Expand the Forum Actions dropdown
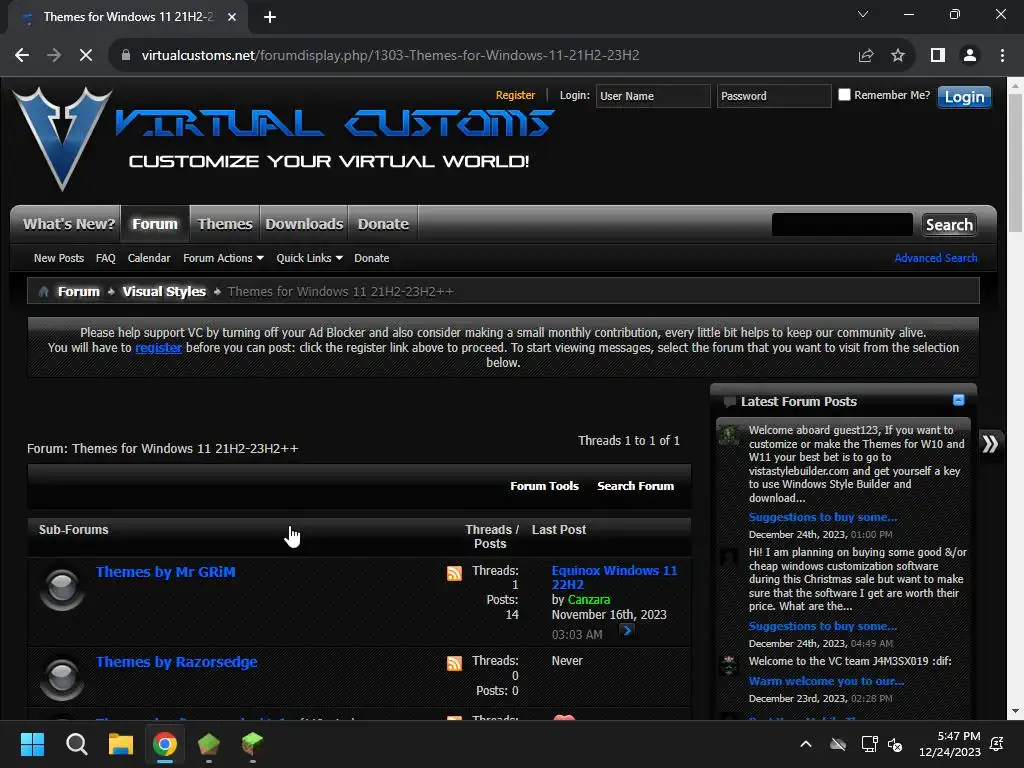The width and height of the screenshot is (1024, 768). pos(223,258)
